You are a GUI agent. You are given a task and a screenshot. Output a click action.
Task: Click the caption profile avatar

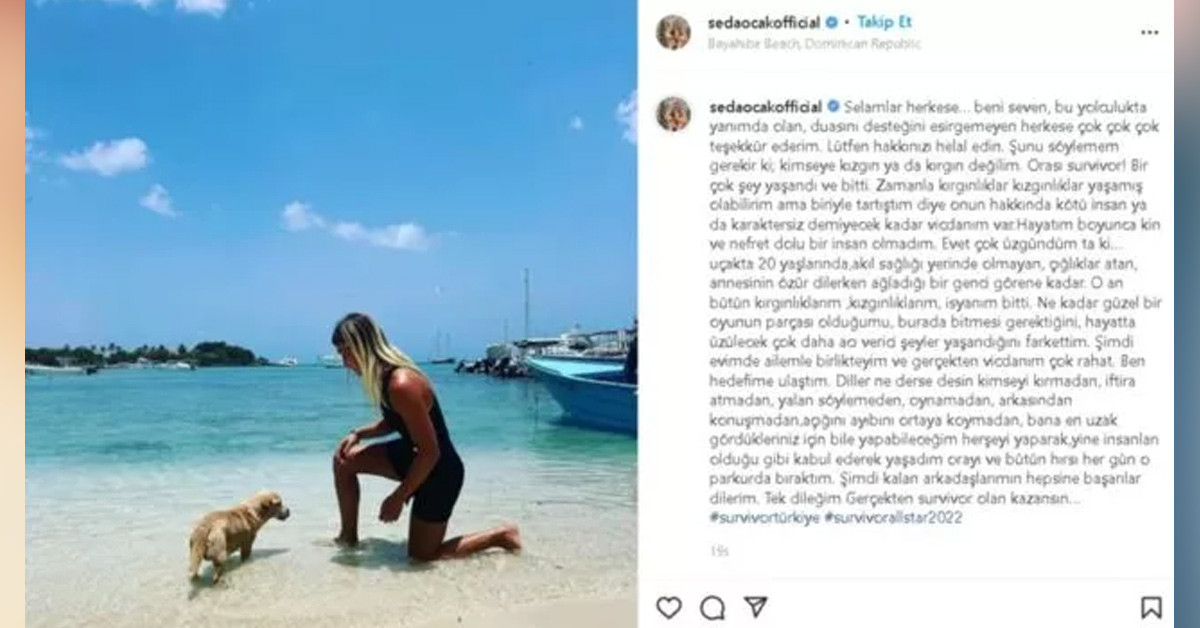[673, 114]
